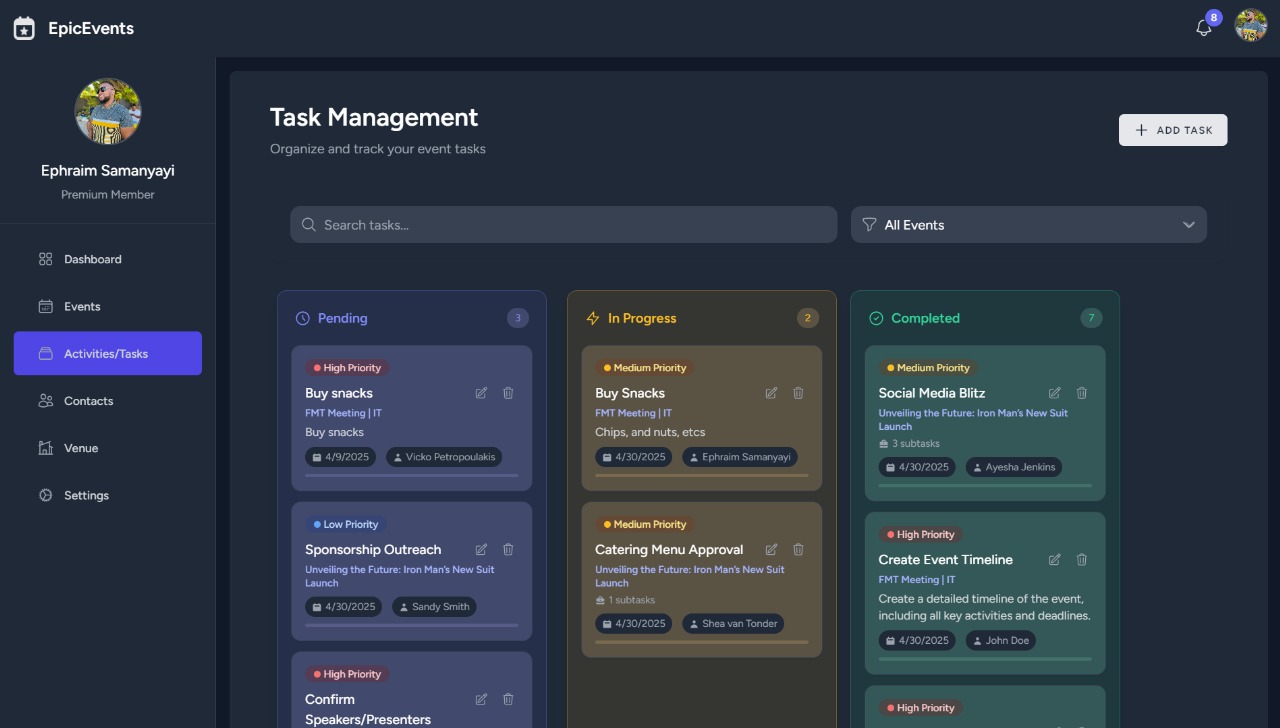Open the Venue section icon
This screenshot has height=728, width=1280.
44,447
